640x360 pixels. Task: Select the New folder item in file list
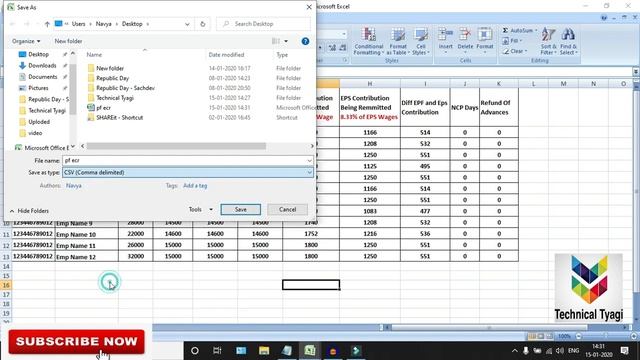coord(110,68)
